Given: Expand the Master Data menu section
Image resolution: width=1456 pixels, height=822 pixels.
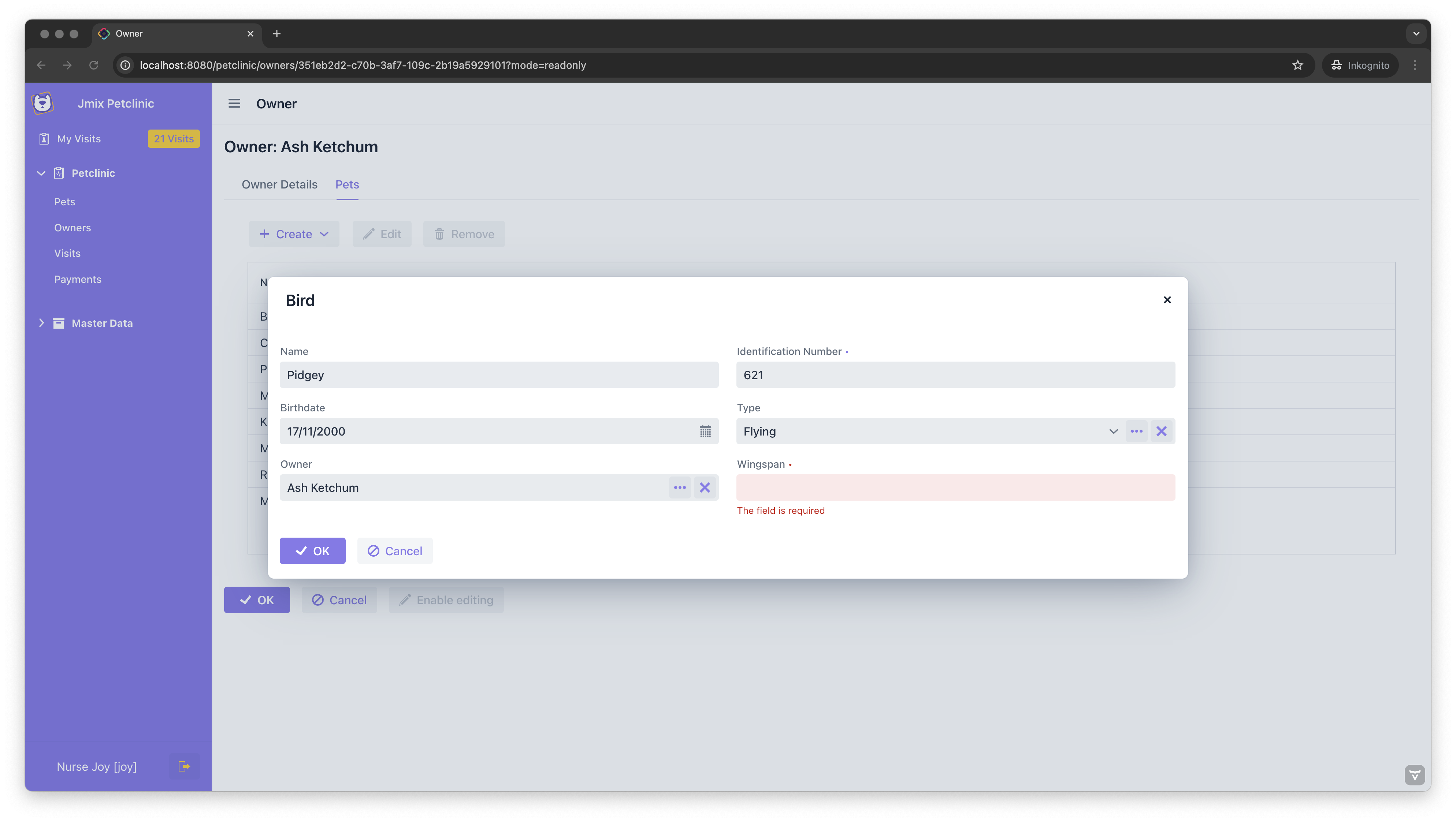Looking at the screenshot, I should point(41,323).
